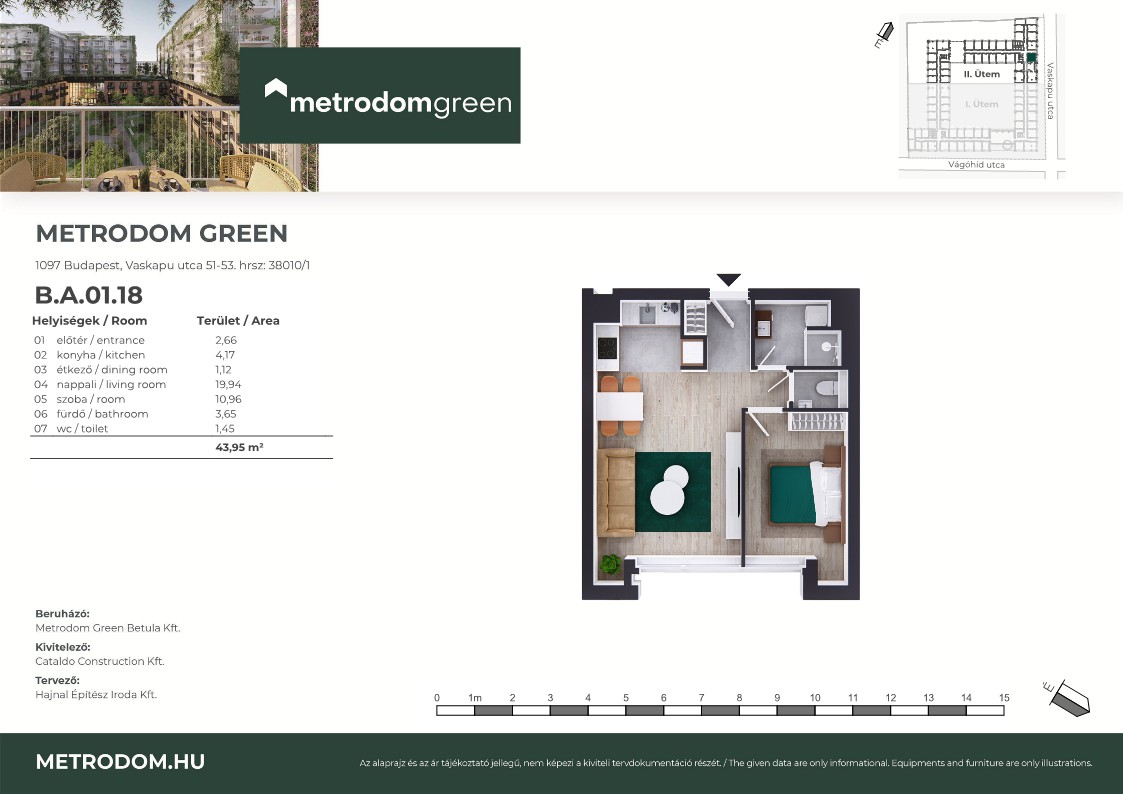Click the footer disclaimer text

tap(726, 763)
